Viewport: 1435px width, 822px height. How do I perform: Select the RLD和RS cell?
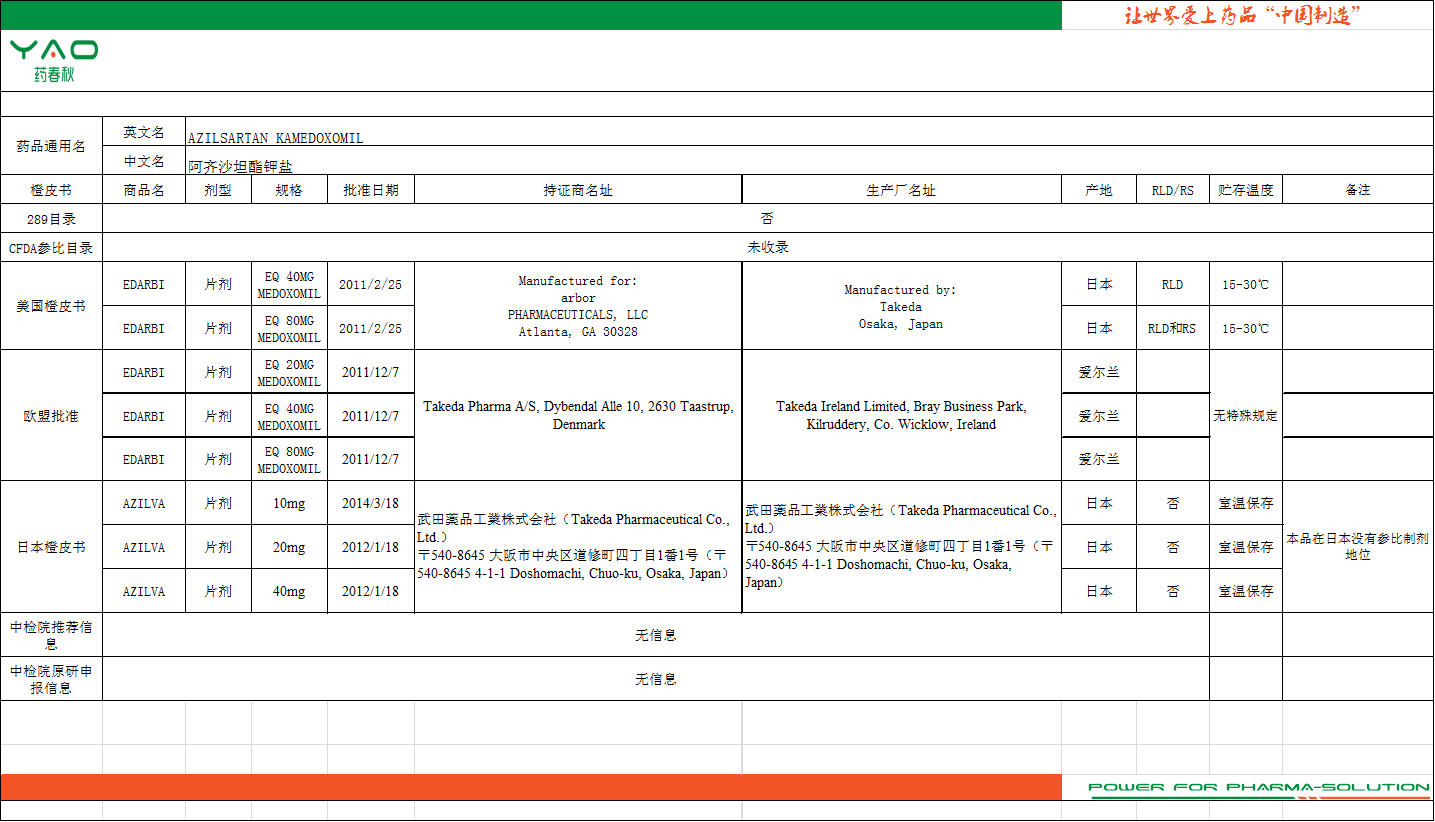[x=1173, y=328]
